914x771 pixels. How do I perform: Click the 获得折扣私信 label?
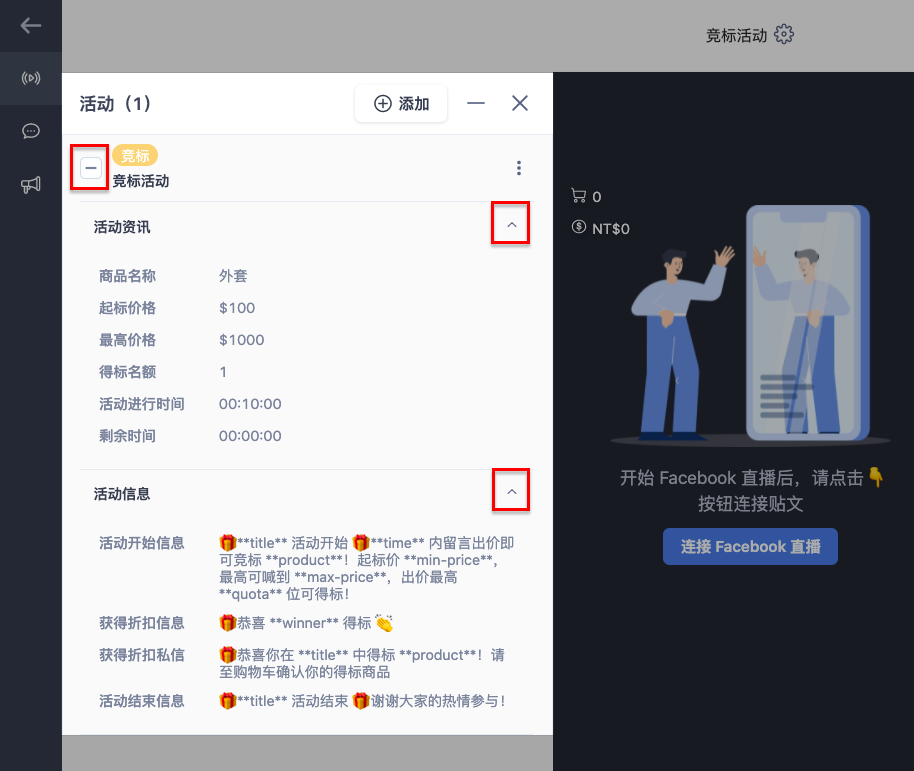coord(142,655)
